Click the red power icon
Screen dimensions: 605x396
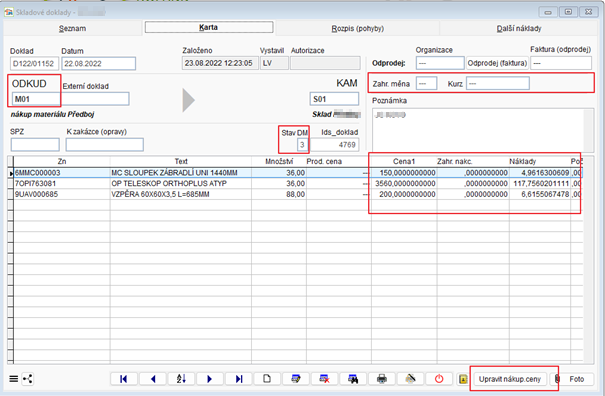pyautogui.click(x=439, y=379)
